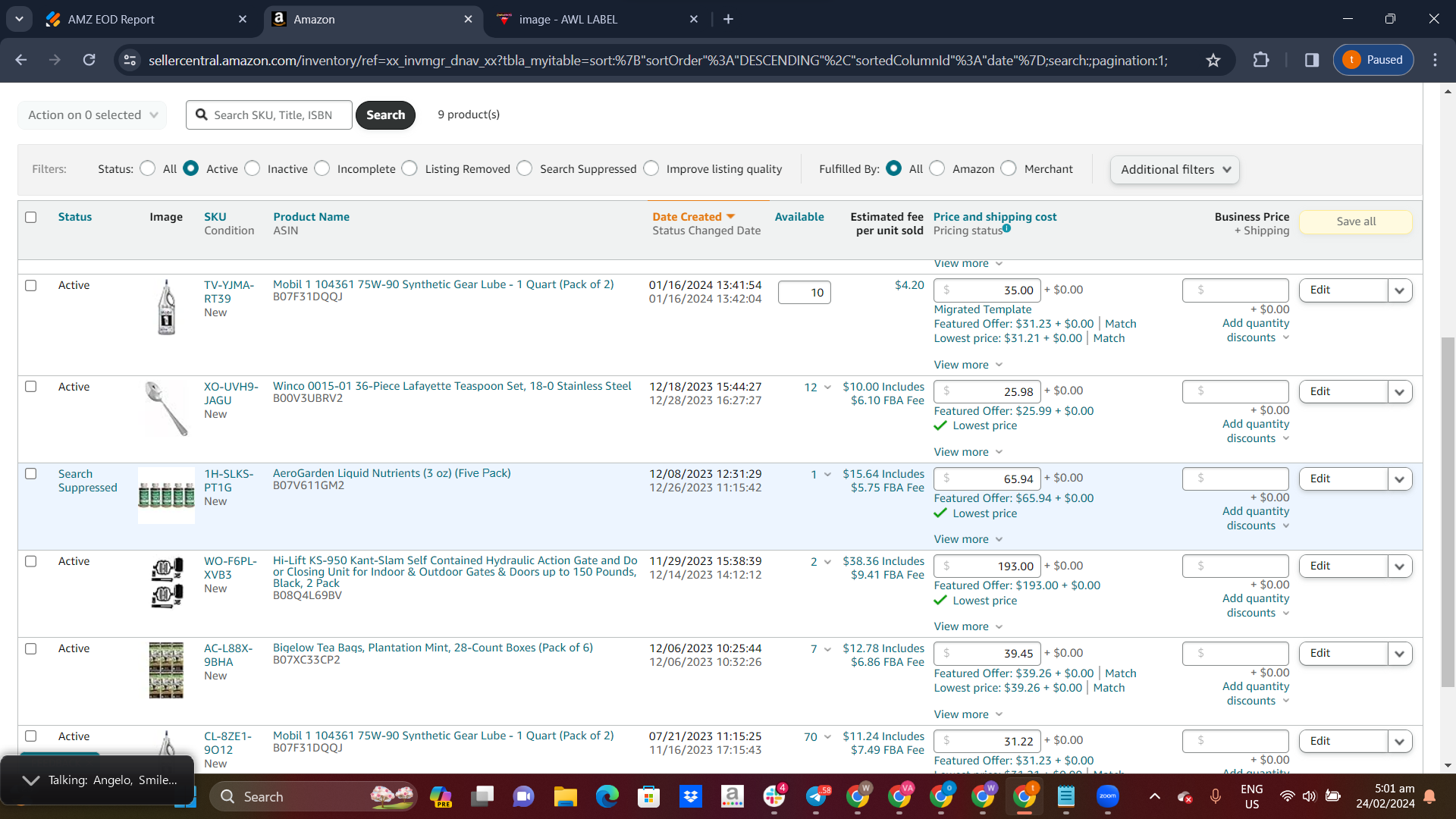
Task: Select the Inactive status filter
Action: tap(253, 168)
